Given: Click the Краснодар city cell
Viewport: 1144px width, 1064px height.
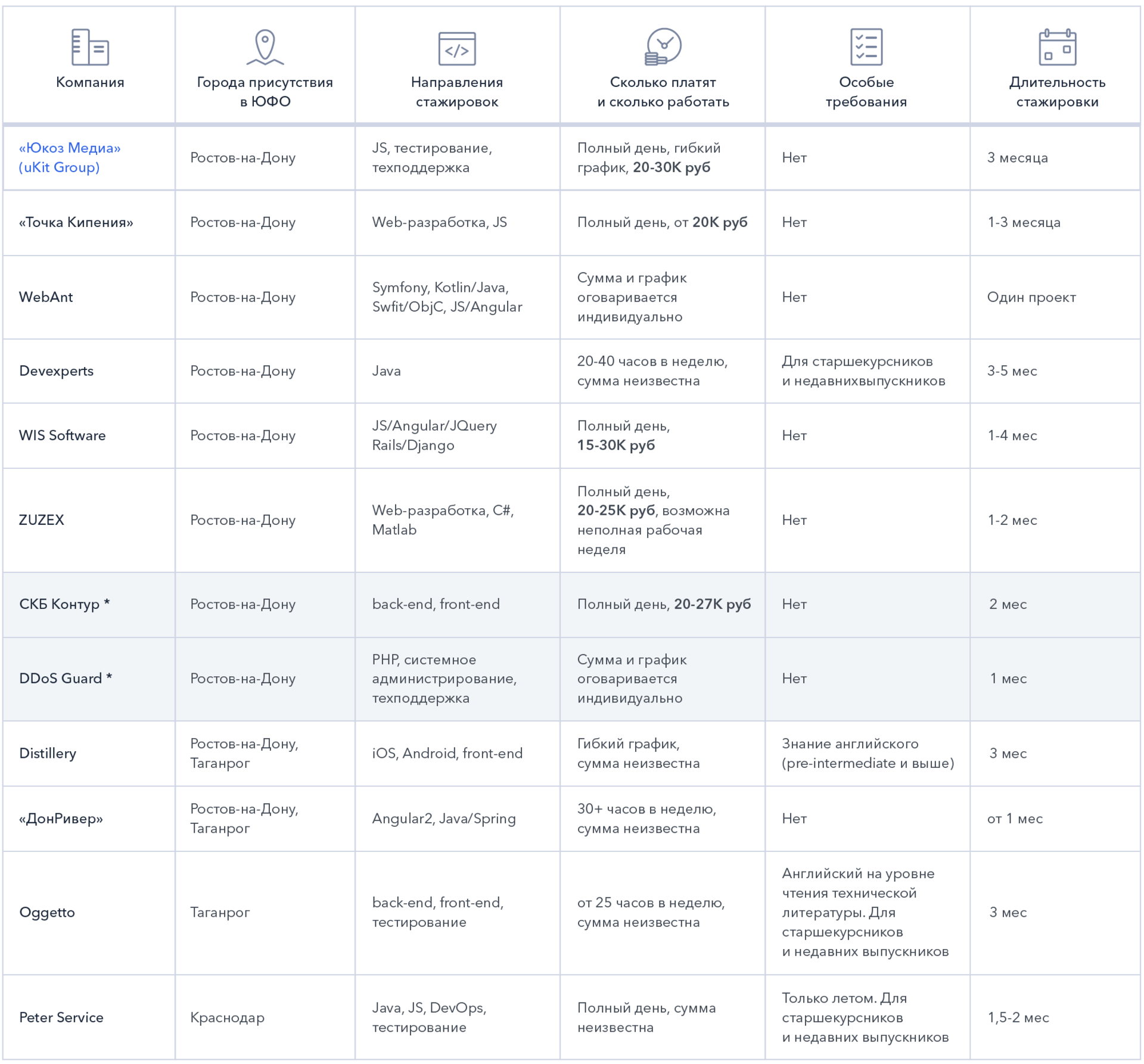Looking at the screenshot, I should pos(227,1017).
